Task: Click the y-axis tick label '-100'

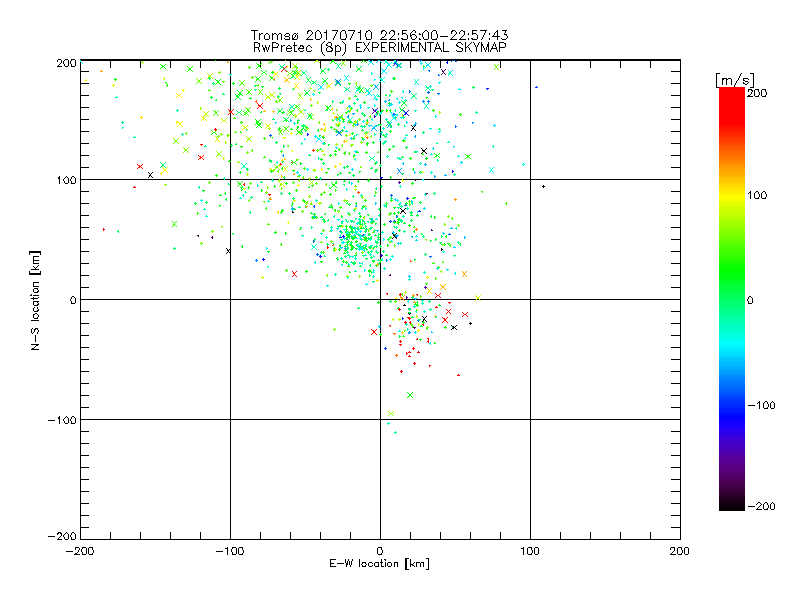Action: (62, 420)
